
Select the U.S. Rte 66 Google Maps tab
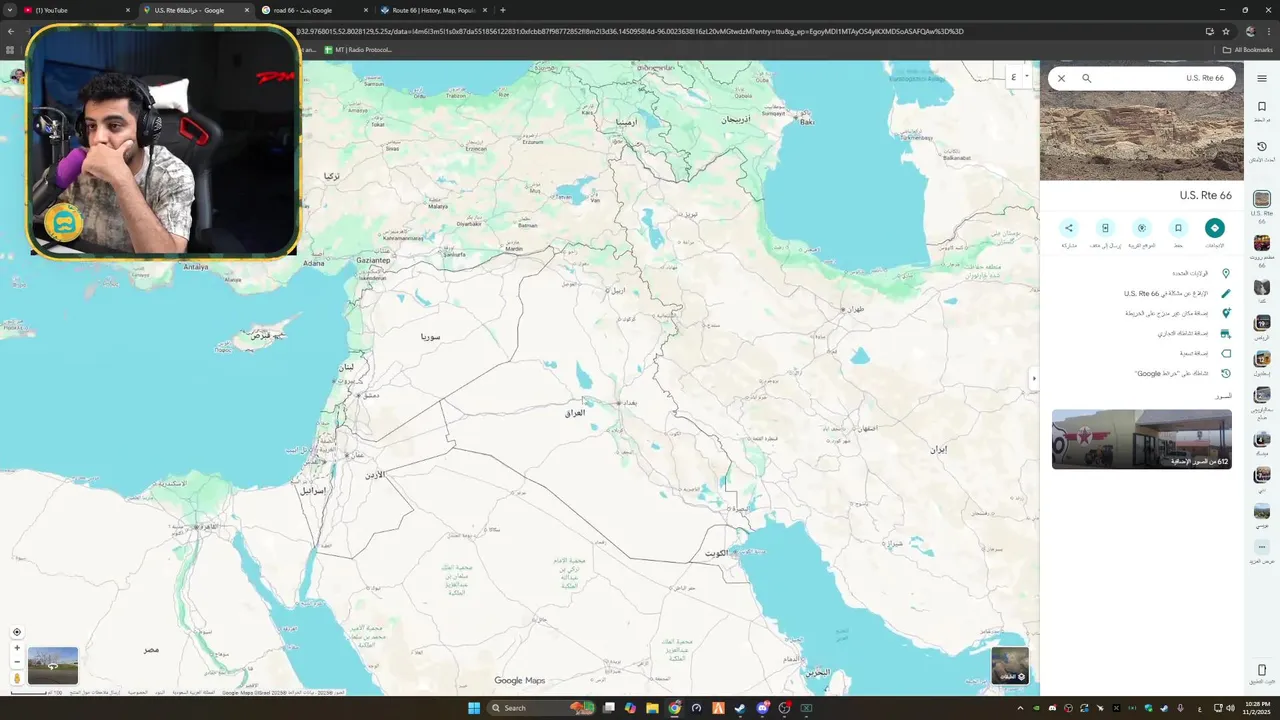tap(194, 10)
